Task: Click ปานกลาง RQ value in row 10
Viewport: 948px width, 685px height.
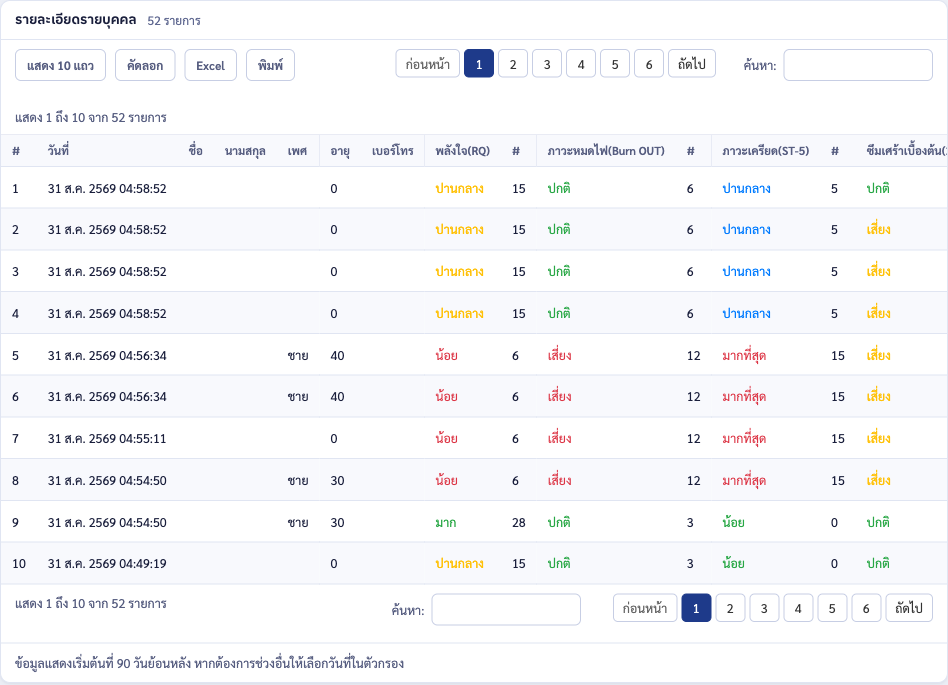Action: pyautogui.click(x=459, y=563)
